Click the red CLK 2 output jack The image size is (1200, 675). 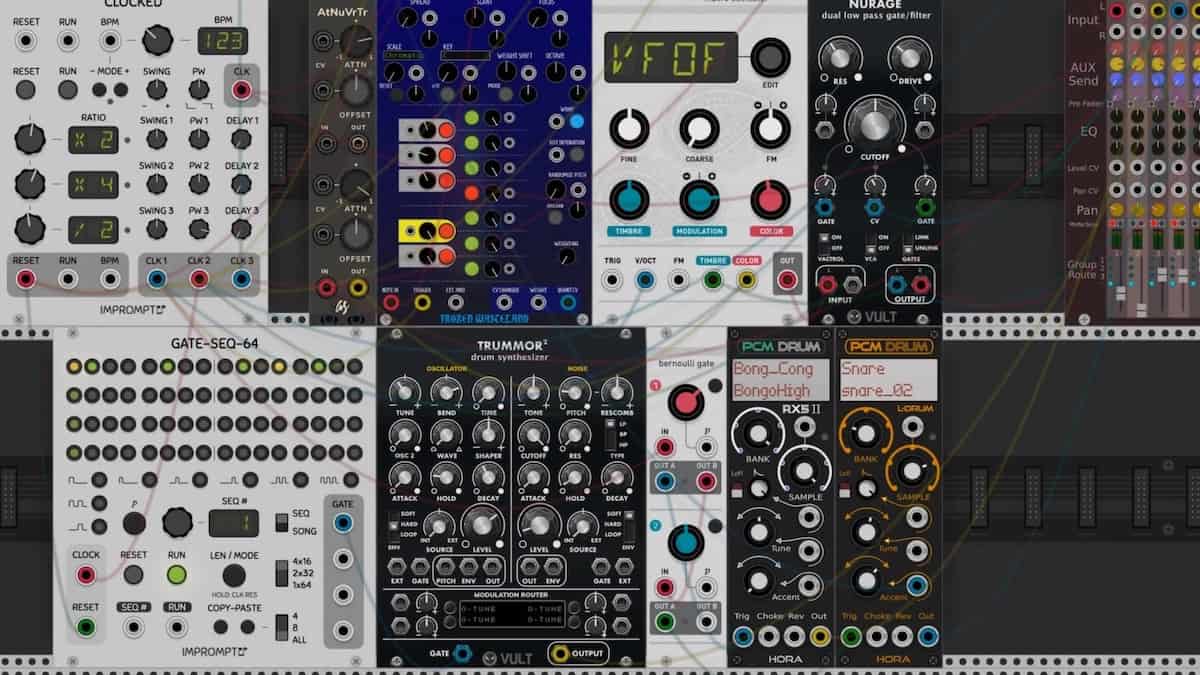(199, 279)
